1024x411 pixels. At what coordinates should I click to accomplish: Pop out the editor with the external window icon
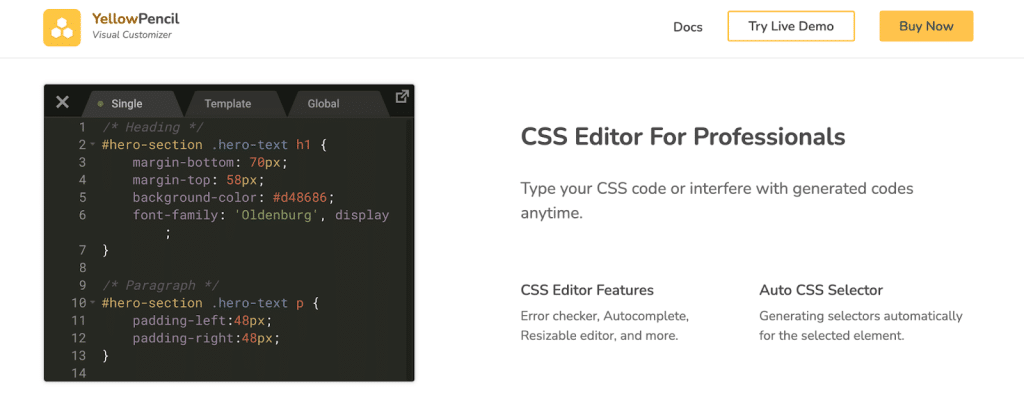click(x=402, y=97)
